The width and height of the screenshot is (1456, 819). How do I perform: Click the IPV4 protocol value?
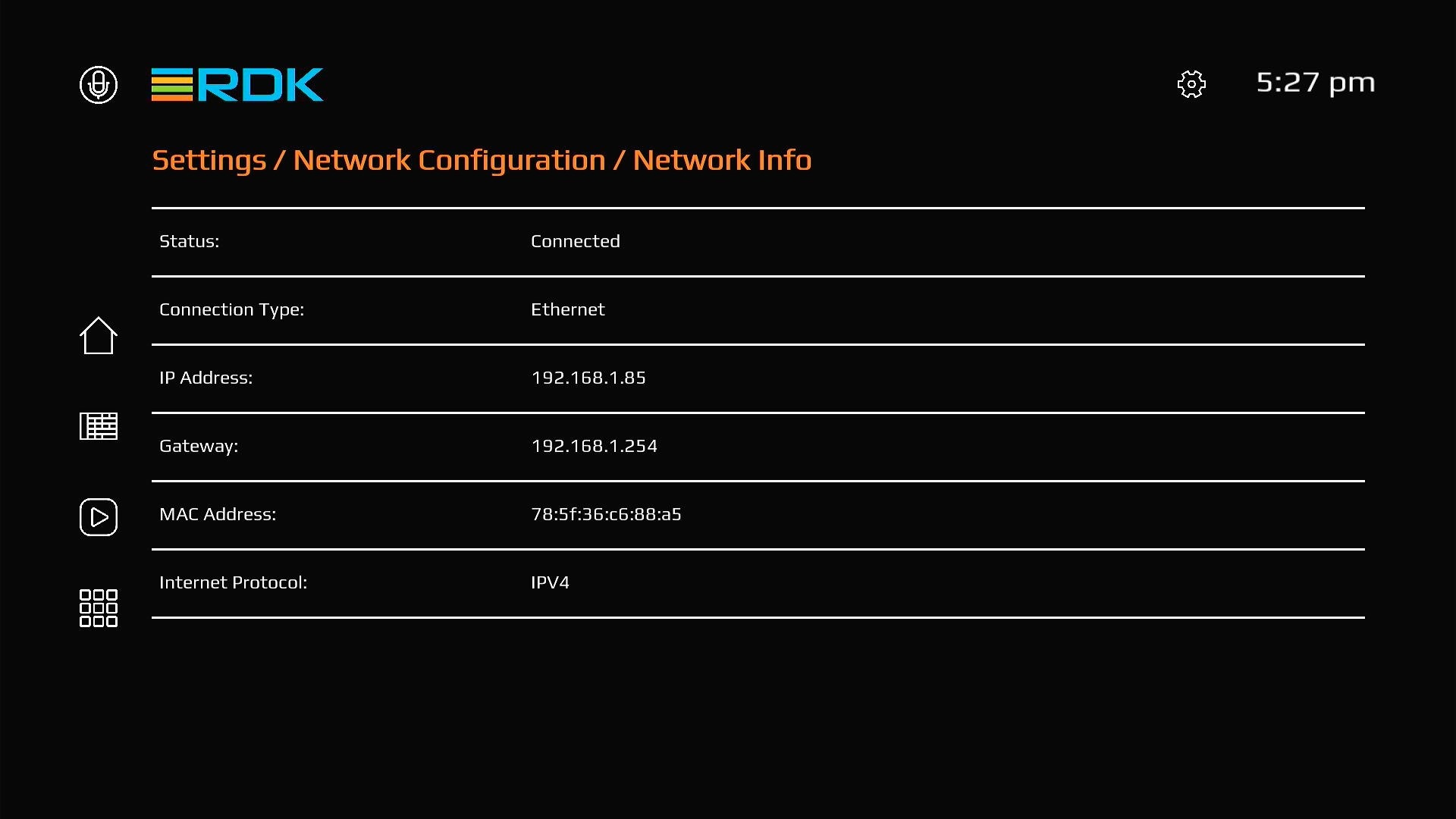tap(550, 582)
